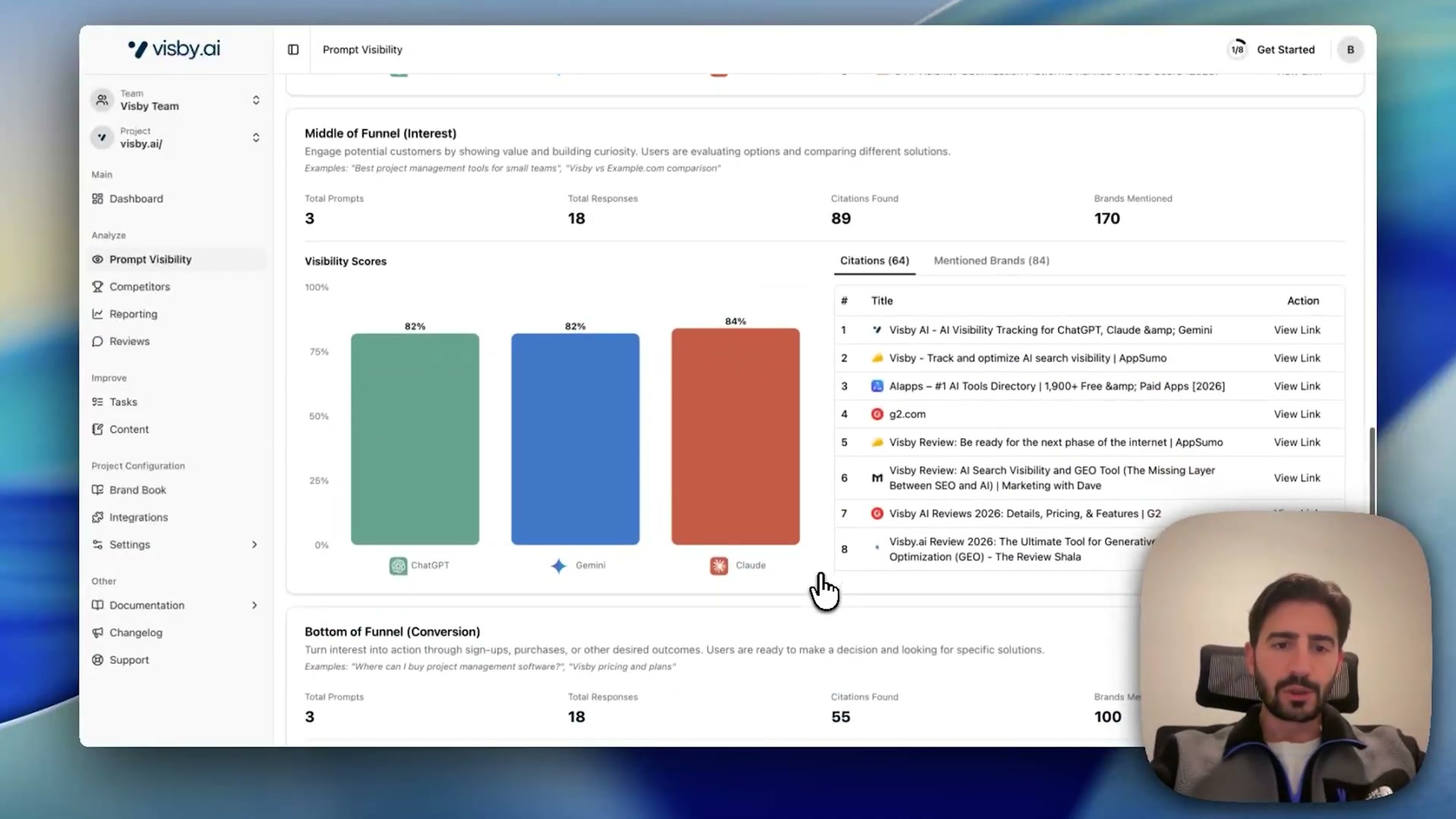View Link for Visby AI row 1

pos(1297,330)
